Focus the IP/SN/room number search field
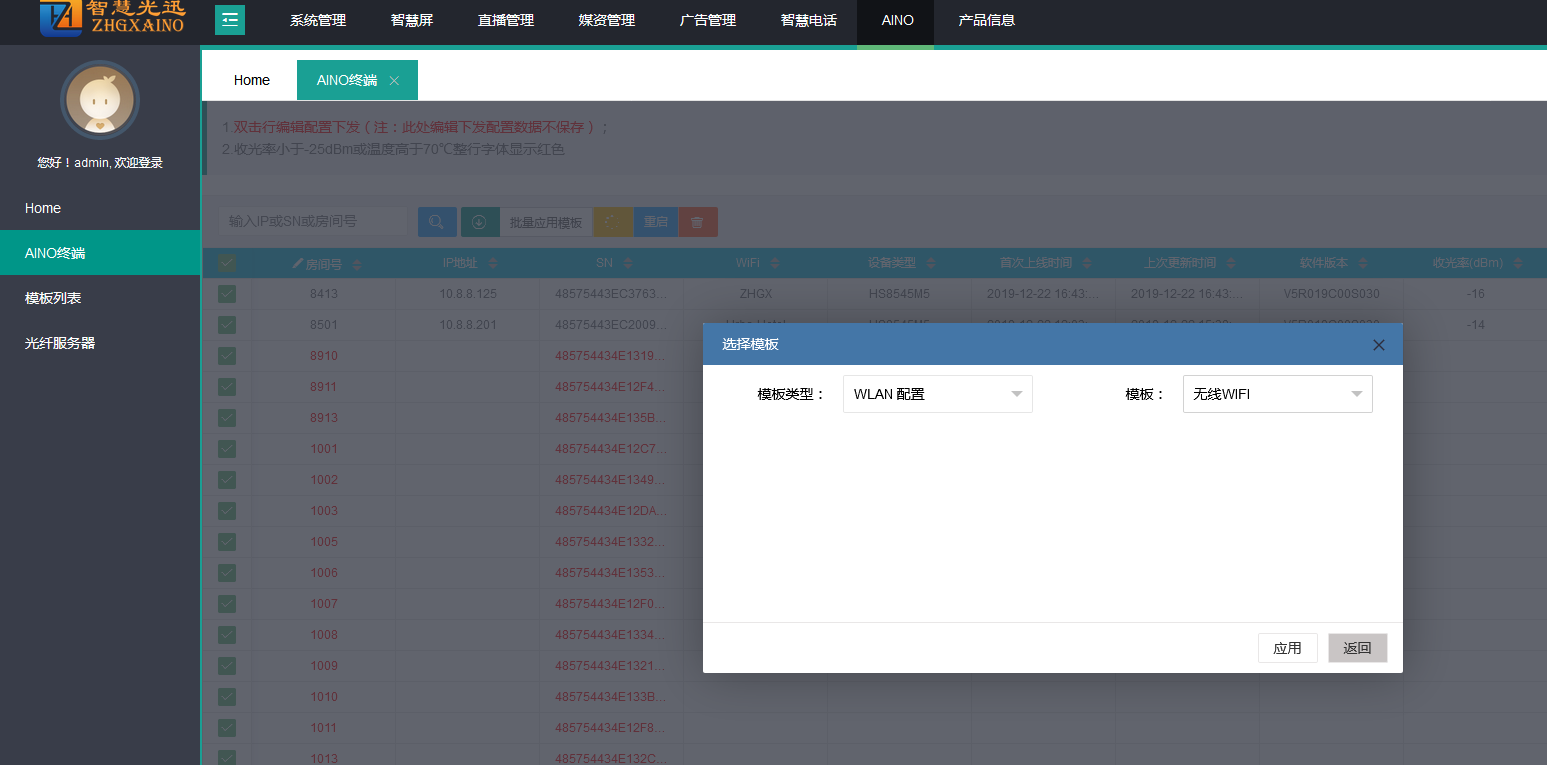1547x765 pixels. click(312, 221)
